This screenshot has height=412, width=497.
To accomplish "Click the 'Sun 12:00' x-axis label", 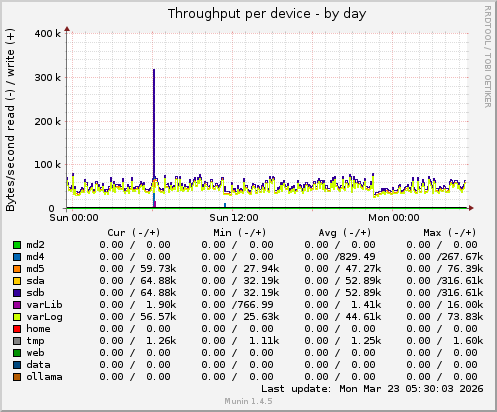I will click(234, 218).
